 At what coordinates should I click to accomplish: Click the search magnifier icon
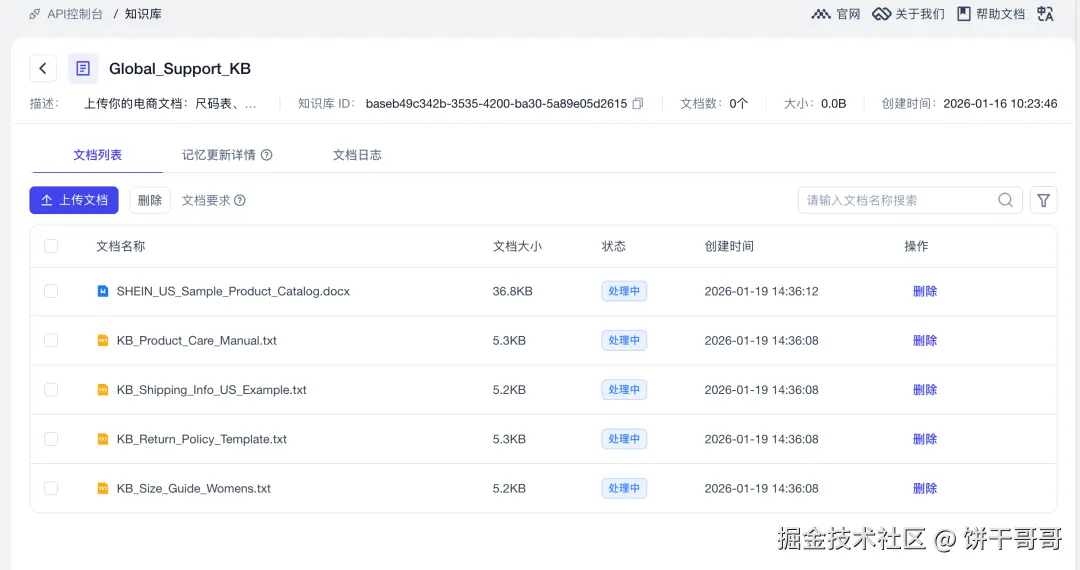[1006, 200]
